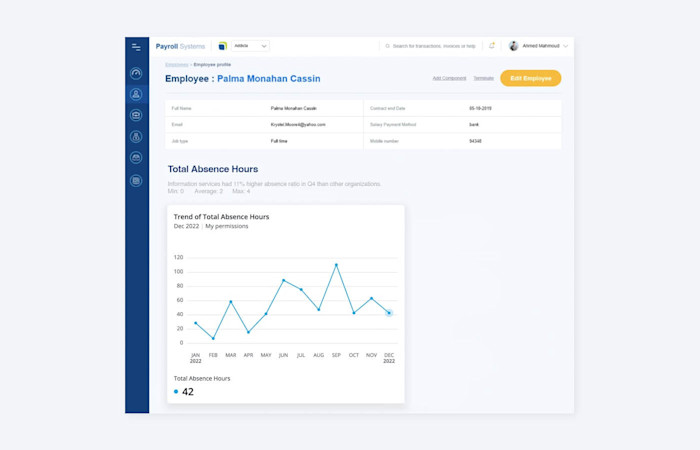Screen dimensions: 700x450
Task: Toggle the sidebar hamburger menu icon
Action: click(136, 47)
